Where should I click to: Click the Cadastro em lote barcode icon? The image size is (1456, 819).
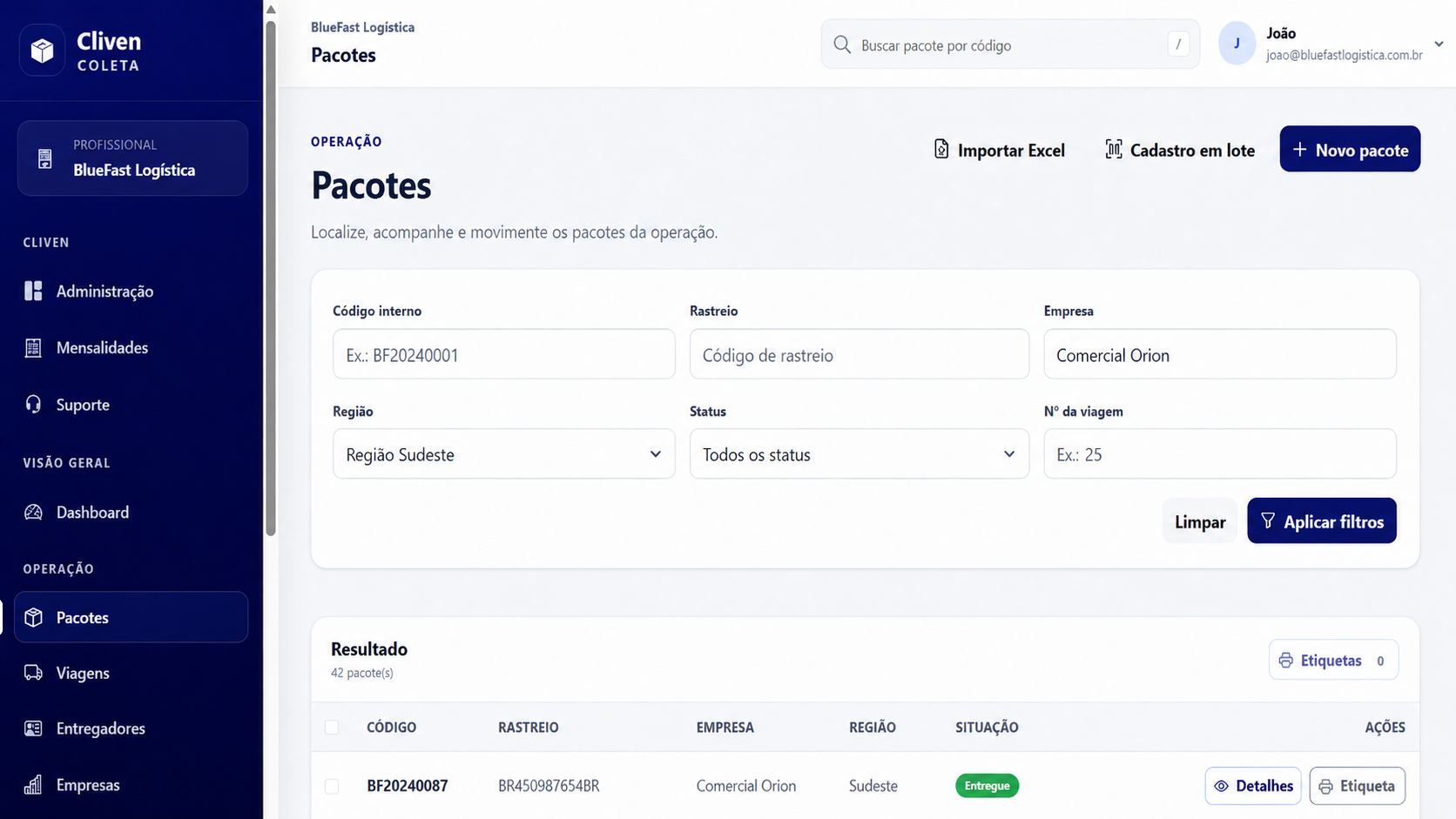[x=1114, y=149]
